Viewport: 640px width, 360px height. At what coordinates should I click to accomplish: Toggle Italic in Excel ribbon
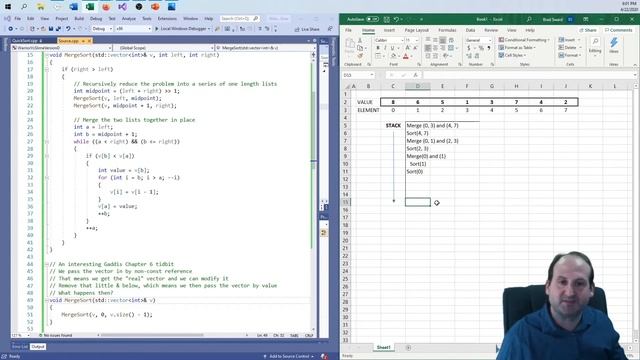[x=385, y=48]
